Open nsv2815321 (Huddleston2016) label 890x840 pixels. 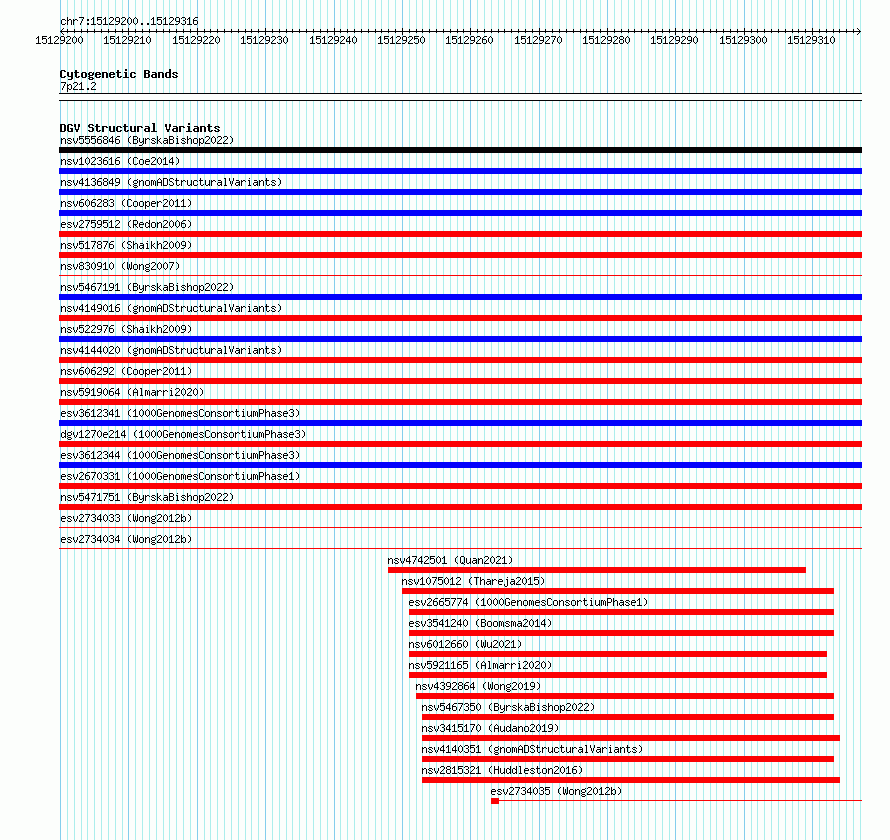502,770
